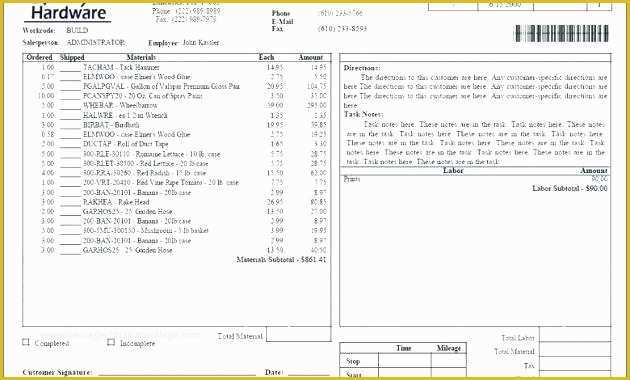Click the Total Labor label
This screenshot has width=630, height=380.
518,338
